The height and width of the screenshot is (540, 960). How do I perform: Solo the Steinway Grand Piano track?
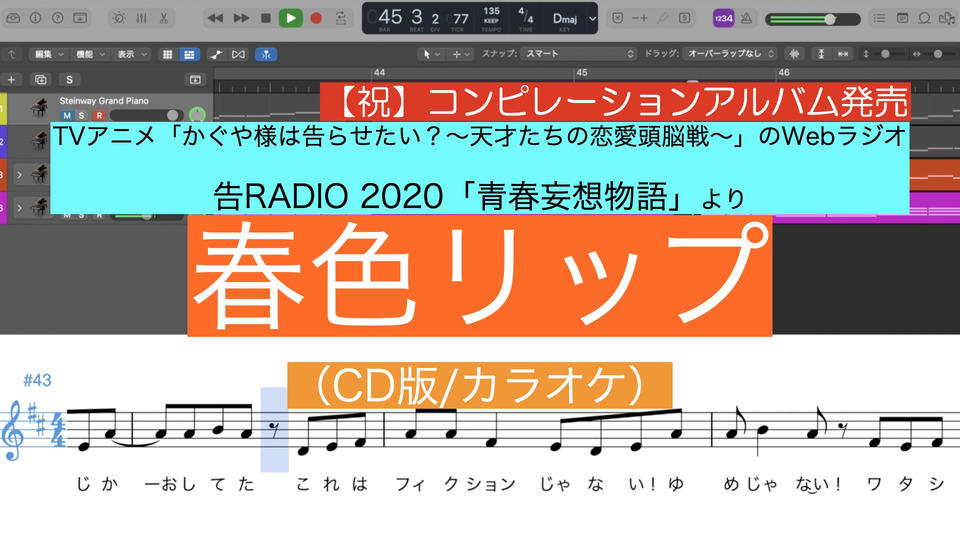click(82, 115)
